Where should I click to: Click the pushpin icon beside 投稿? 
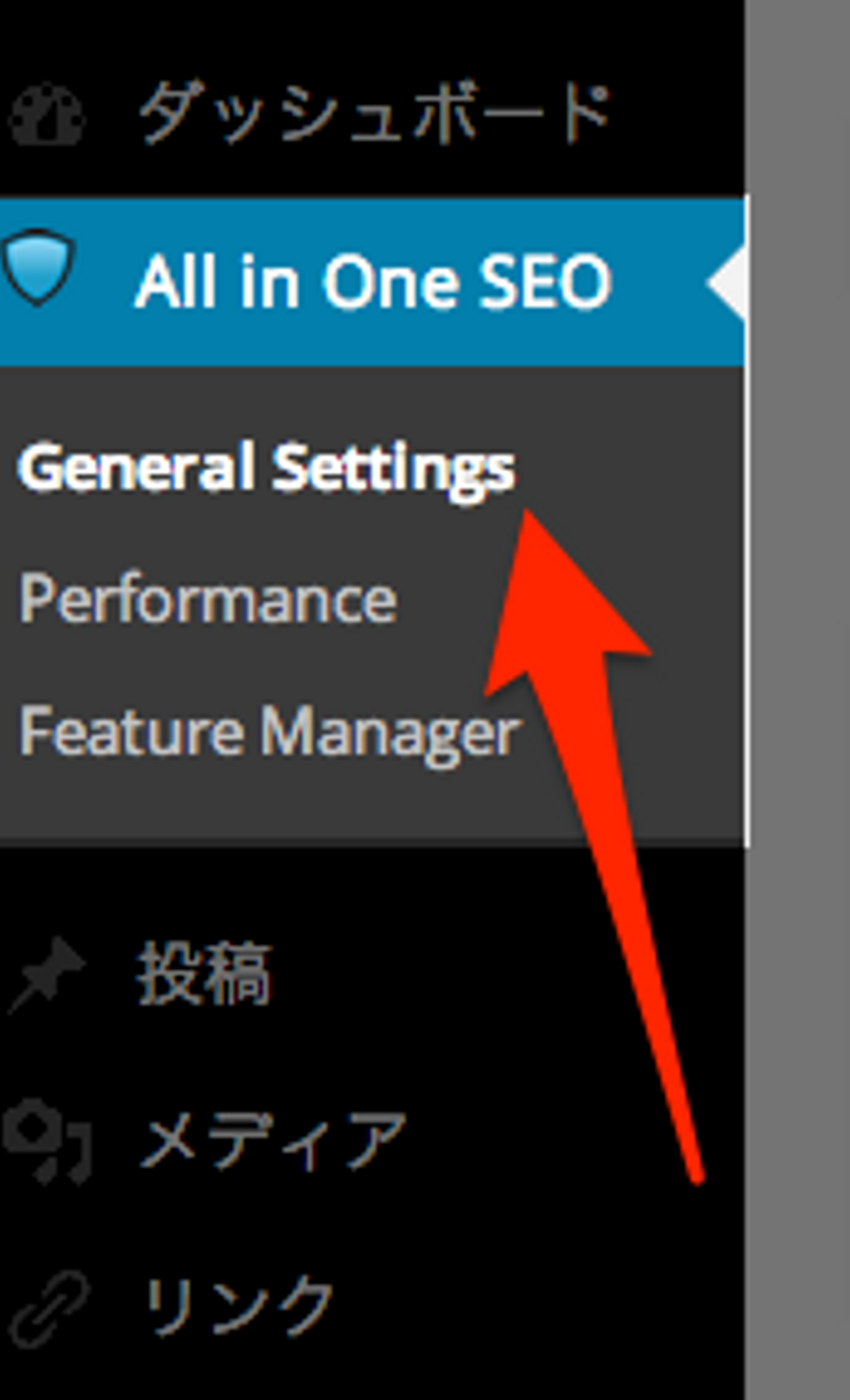click(x=47, y=974)
